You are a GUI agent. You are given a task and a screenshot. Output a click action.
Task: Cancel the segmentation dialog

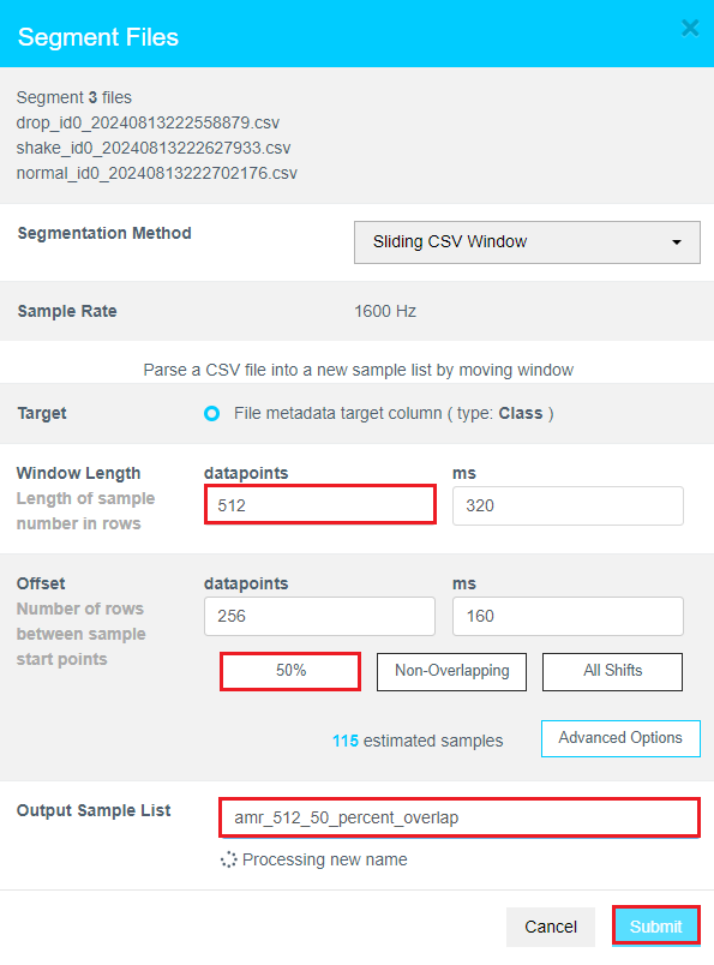click(550, 926)
